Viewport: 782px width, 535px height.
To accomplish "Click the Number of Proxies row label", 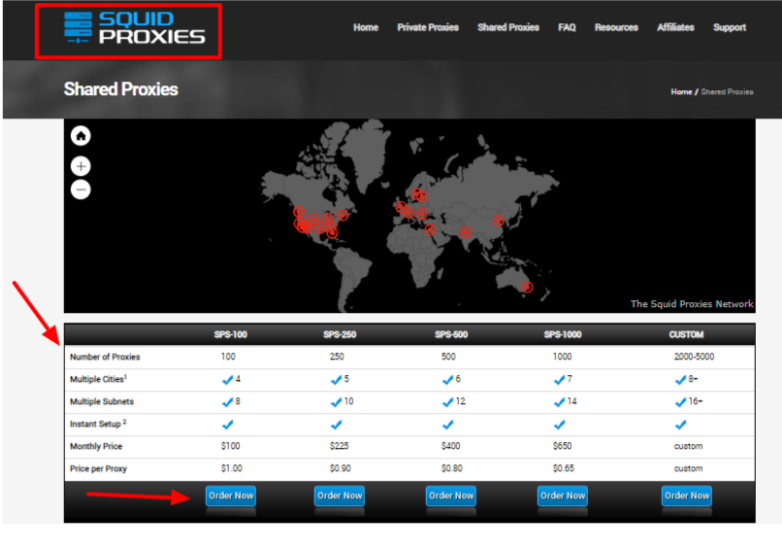I will (x=105, y=357).
